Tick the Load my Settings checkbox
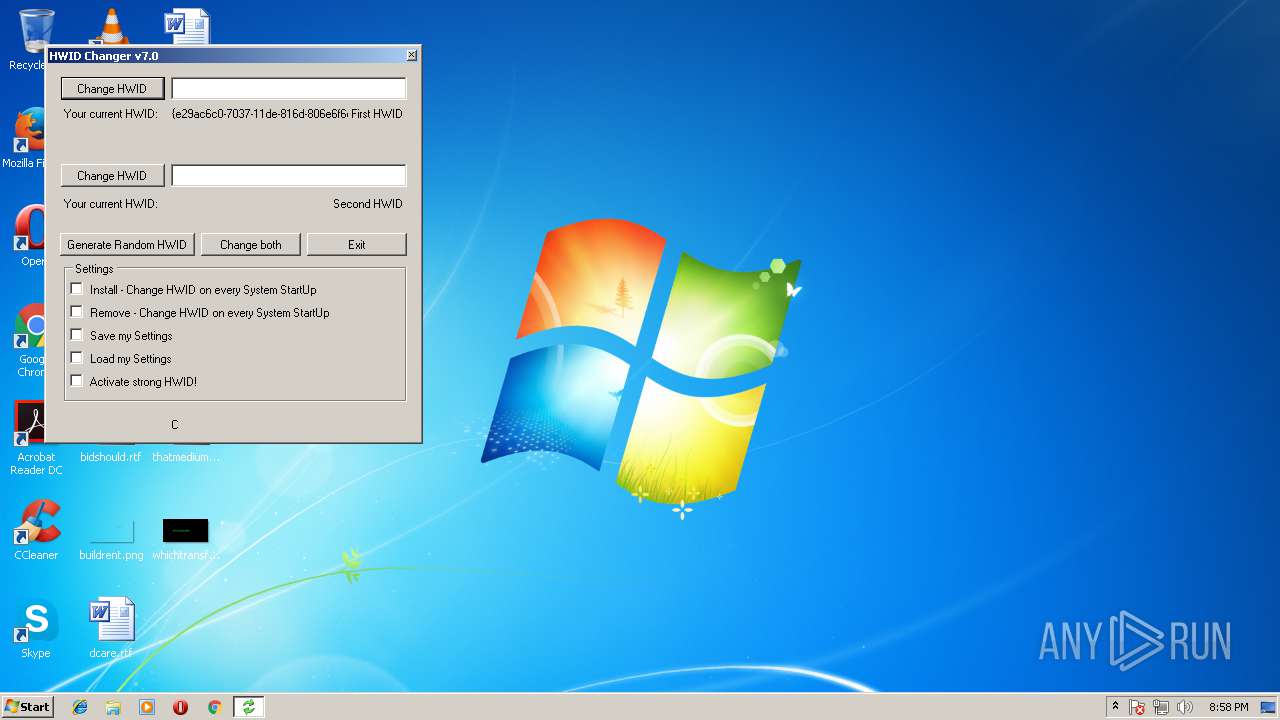1280x720 pixels. 77,358
